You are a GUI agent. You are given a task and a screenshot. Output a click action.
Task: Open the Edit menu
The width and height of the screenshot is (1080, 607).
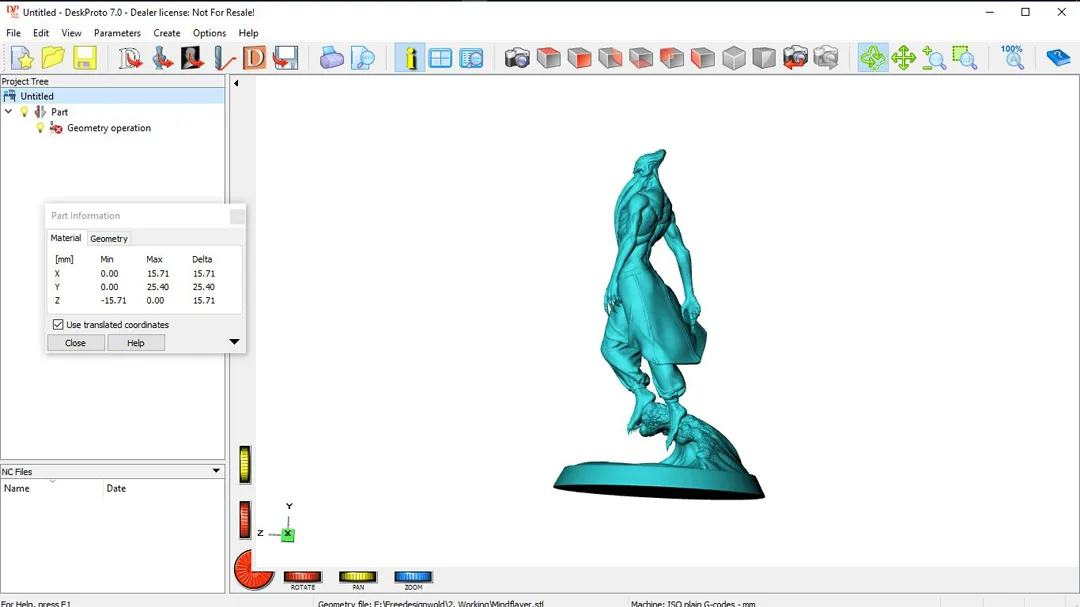click(41, 33)
